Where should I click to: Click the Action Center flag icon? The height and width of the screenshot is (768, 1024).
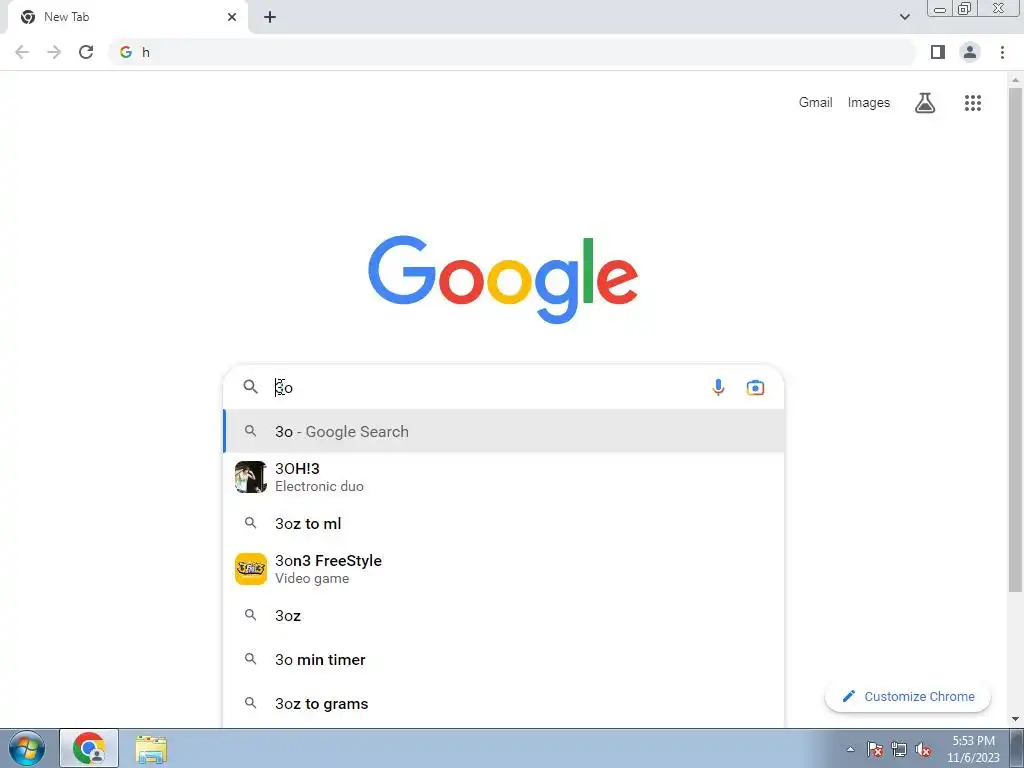[875, 749]
